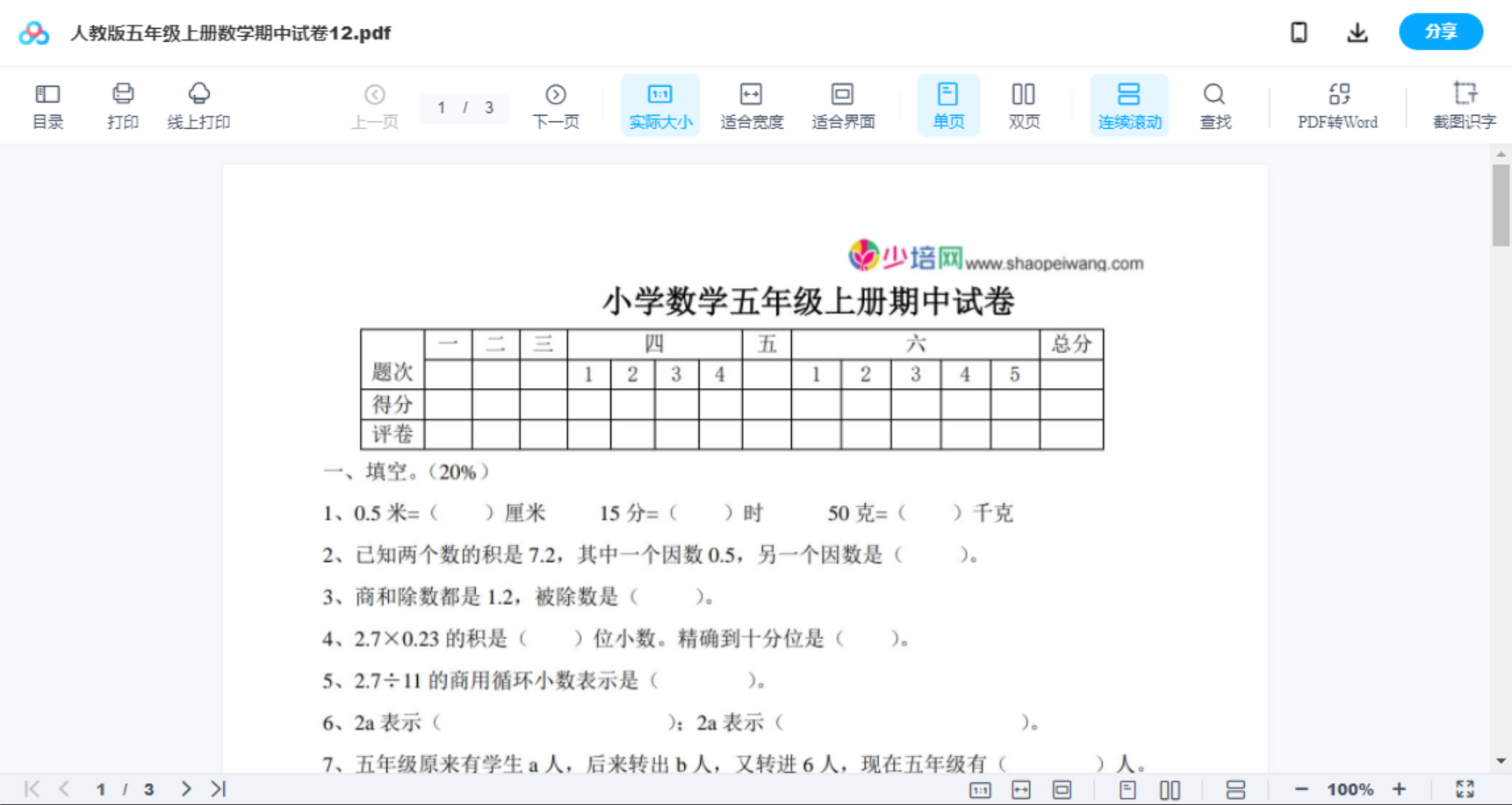
Task: Disable 连续滚动 continuous scrolling mode
Action: 1128,104
